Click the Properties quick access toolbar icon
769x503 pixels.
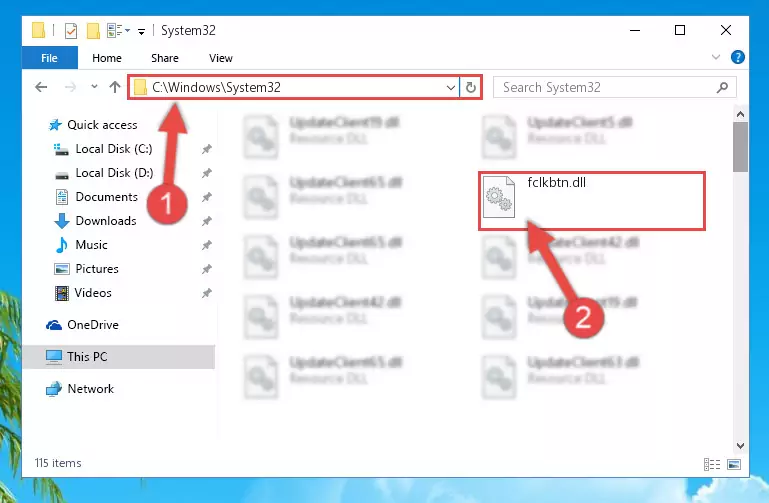71,31
